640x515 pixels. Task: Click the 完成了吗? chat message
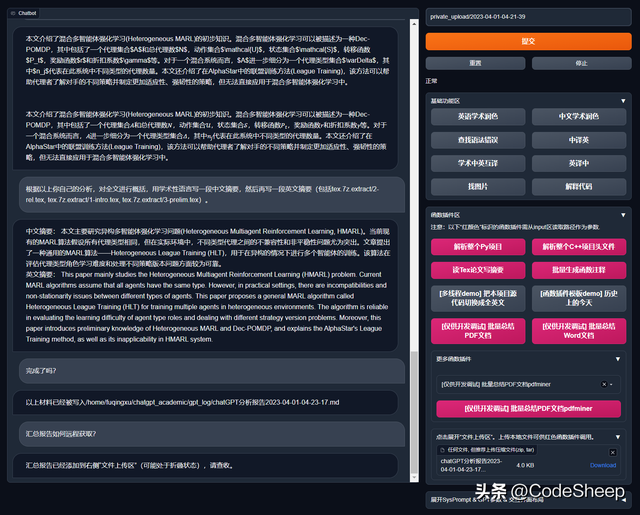tap(211, 371)
